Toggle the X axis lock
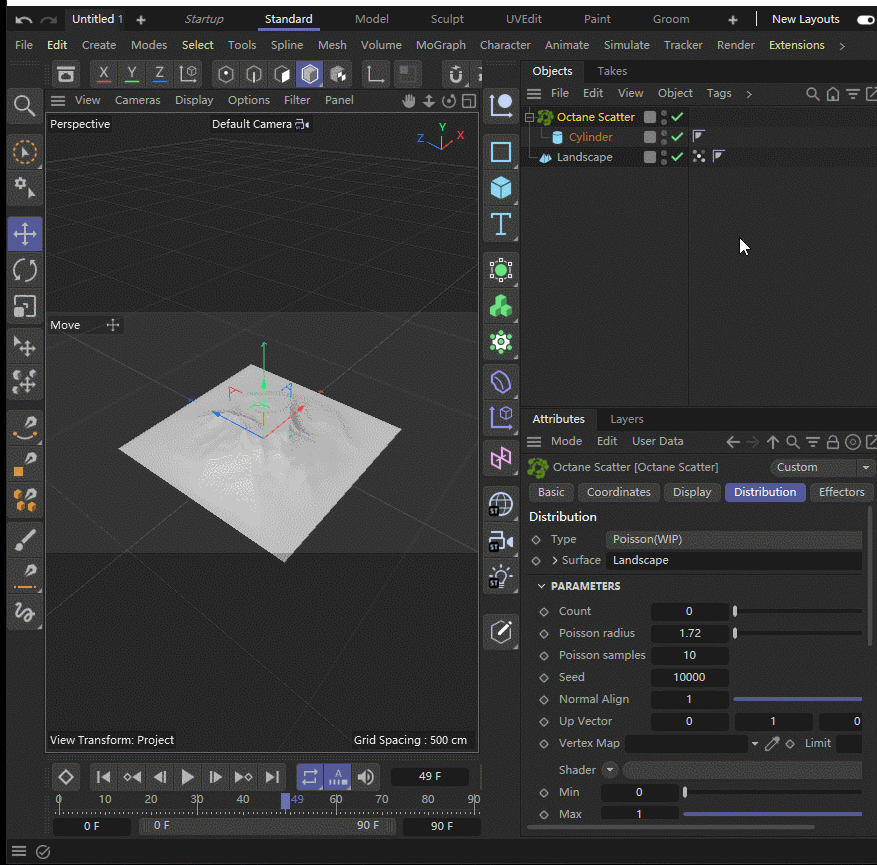 click(104, 74)
